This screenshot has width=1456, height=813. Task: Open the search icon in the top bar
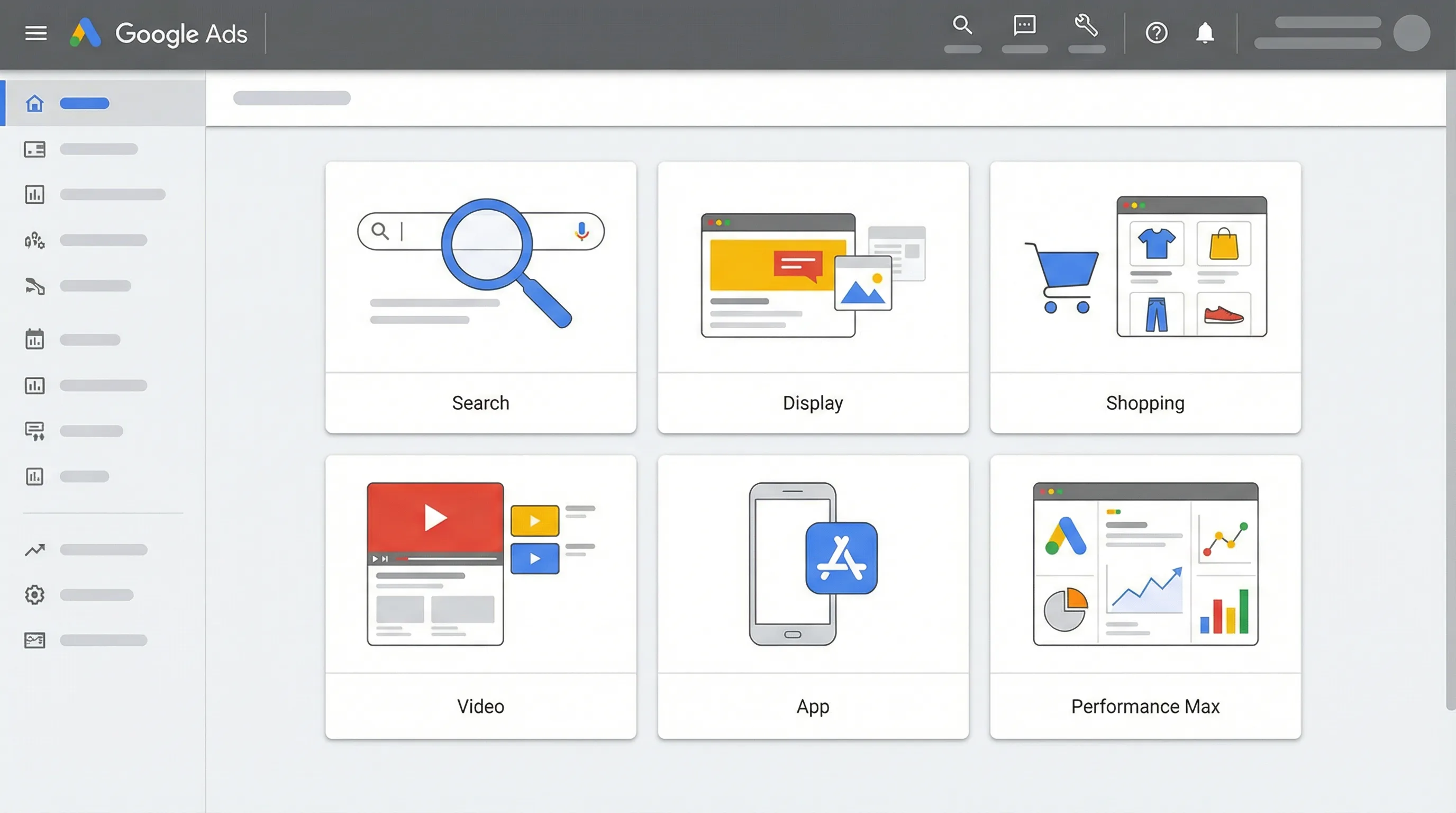click(963, 25)
